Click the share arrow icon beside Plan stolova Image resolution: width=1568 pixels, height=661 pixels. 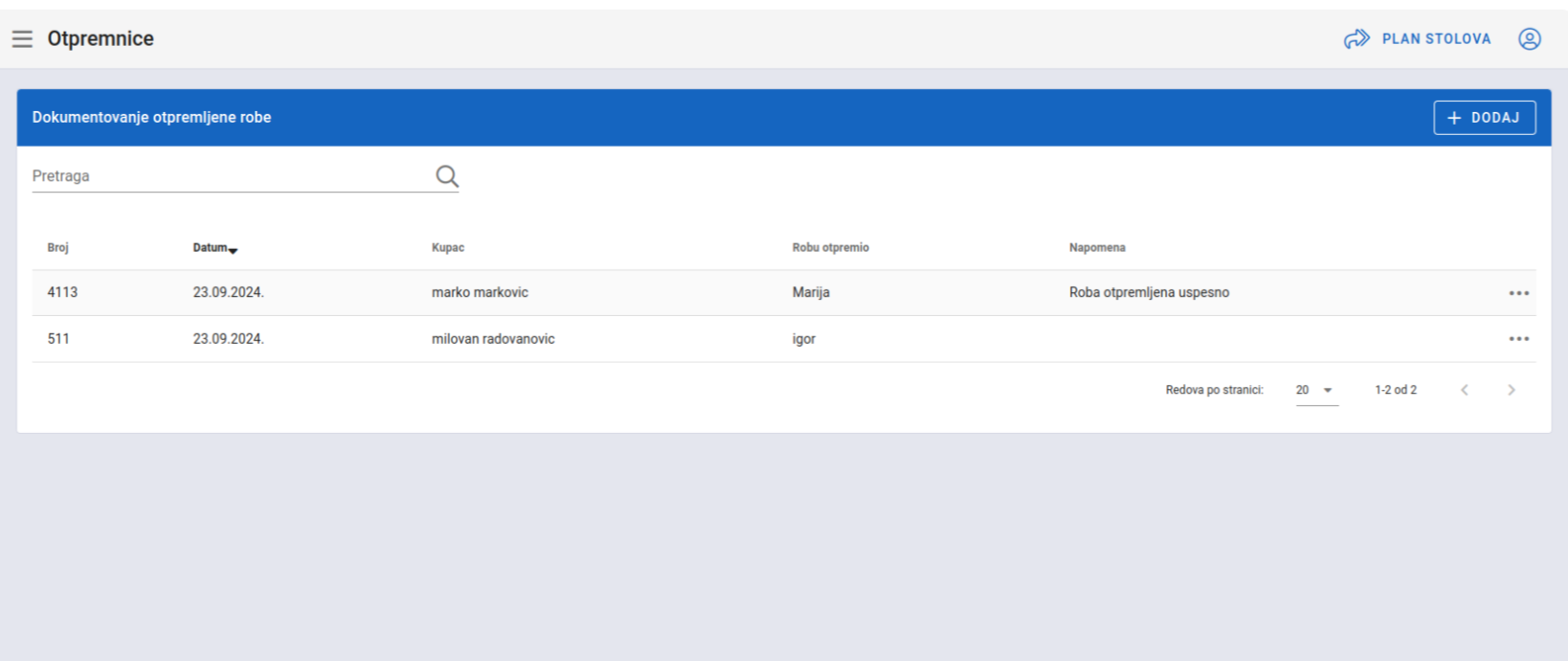click(x=1356, y=38)
